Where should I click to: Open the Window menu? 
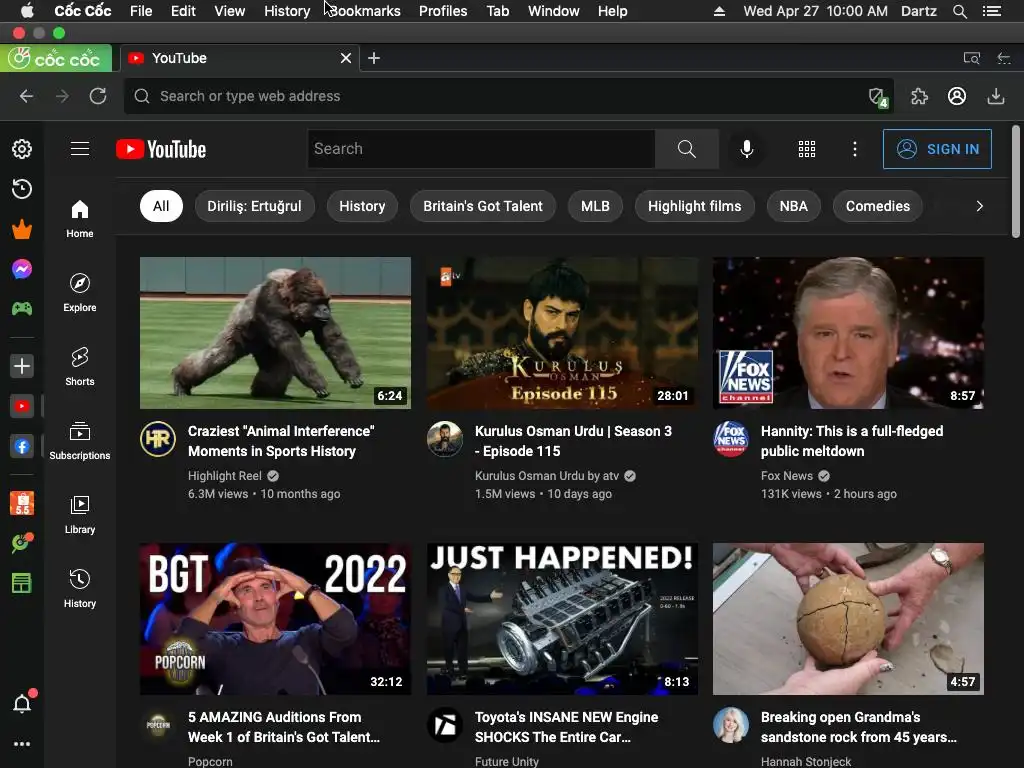[x=553, y=11]
